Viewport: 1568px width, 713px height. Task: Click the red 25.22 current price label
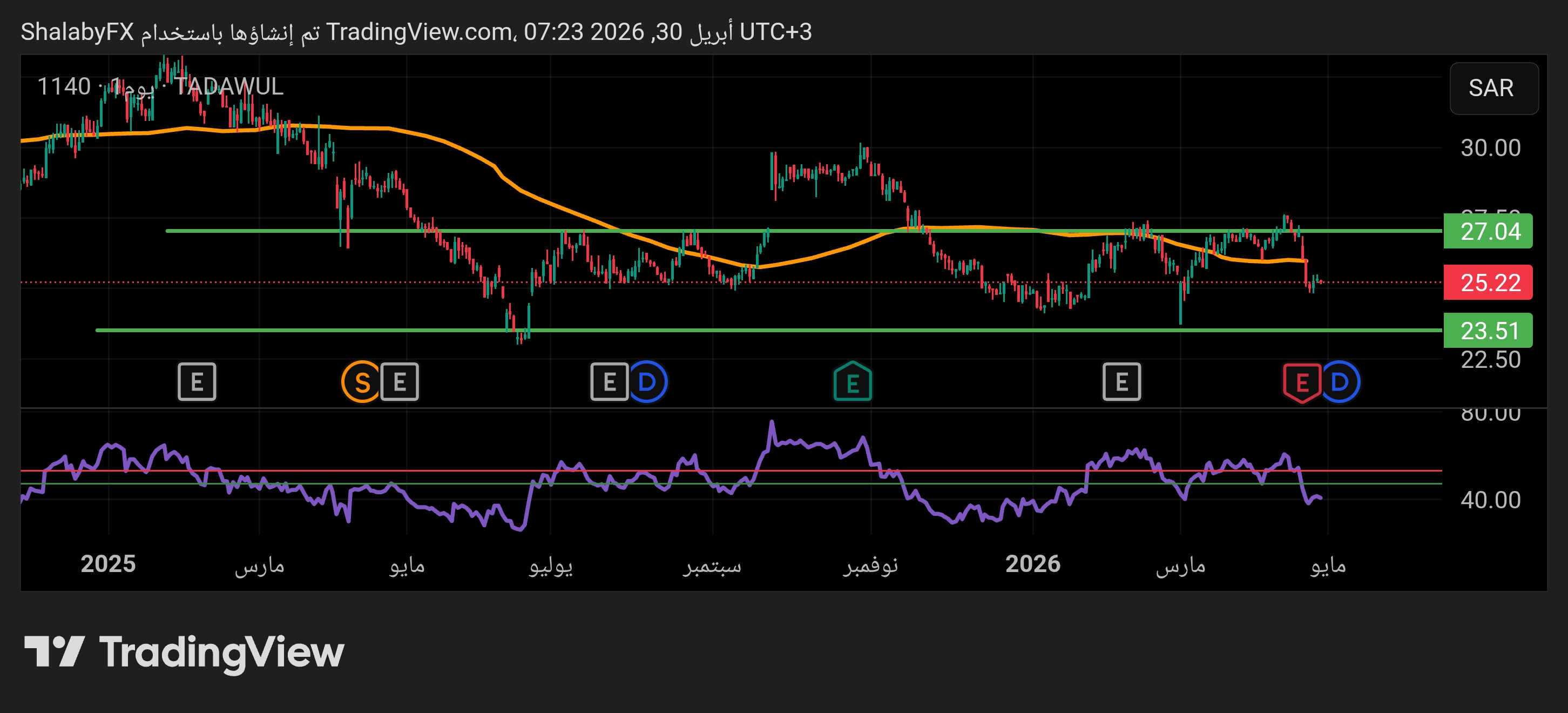[1488, 282]
